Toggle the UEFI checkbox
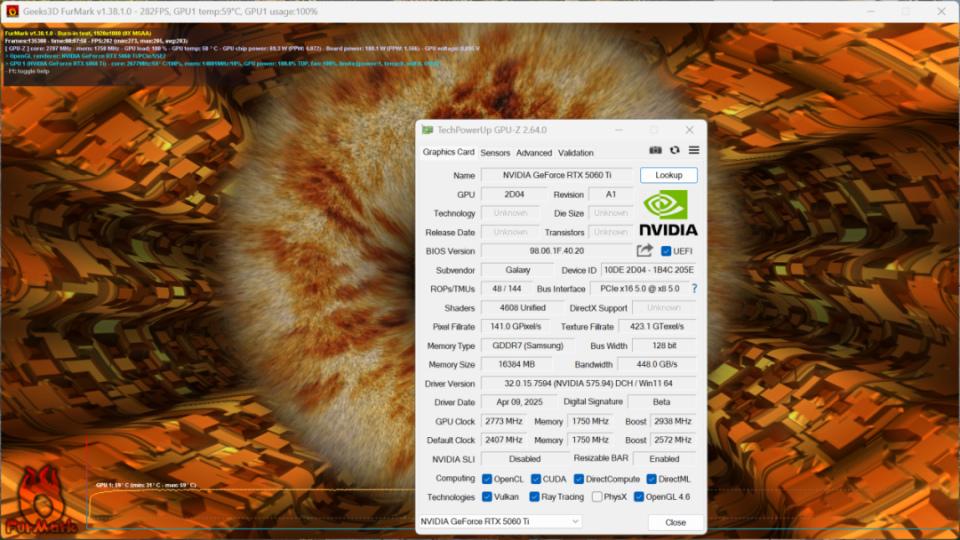The image size is (960, 540). tap(666, 251)
